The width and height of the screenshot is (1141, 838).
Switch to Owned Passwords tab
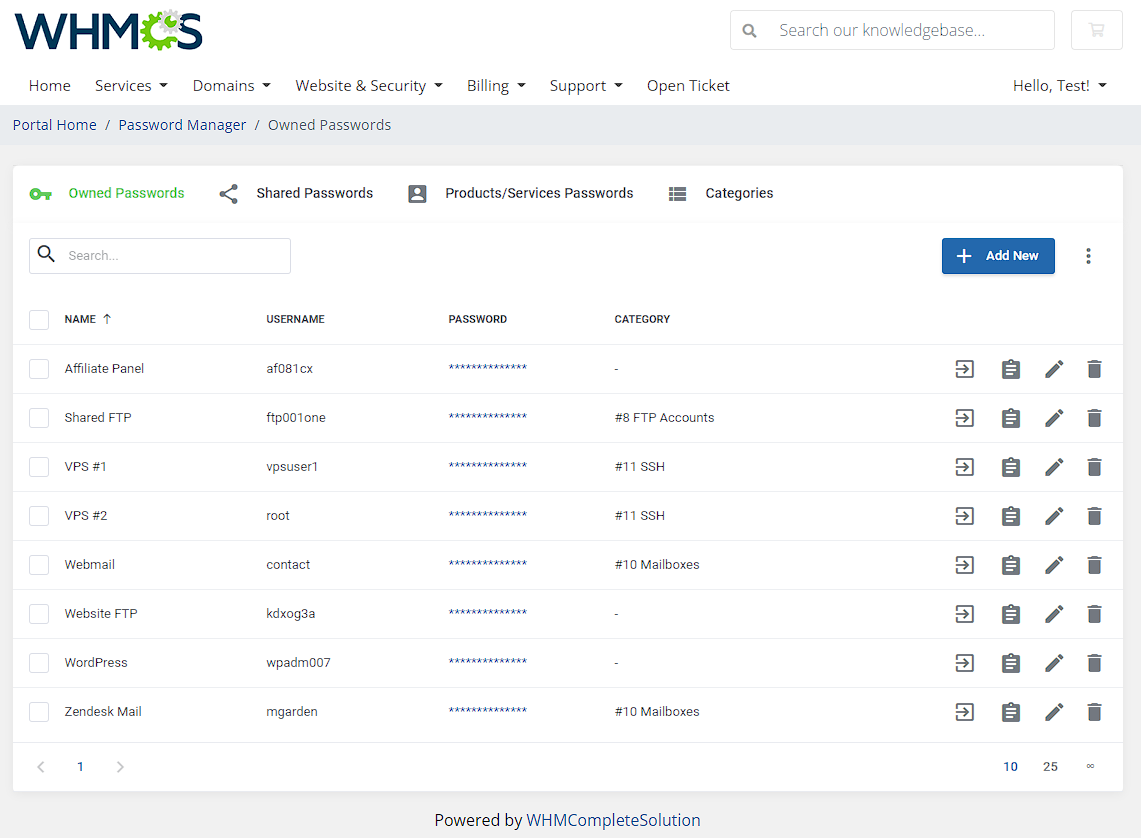click(107, 193)
